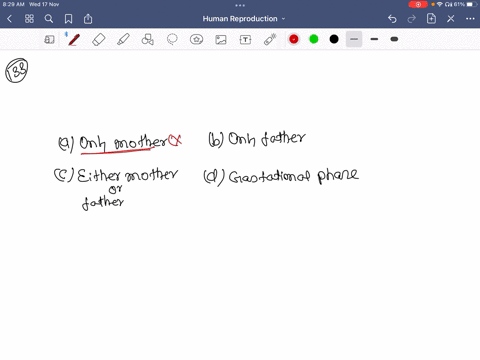Open the three-dot more options menu

470,19
